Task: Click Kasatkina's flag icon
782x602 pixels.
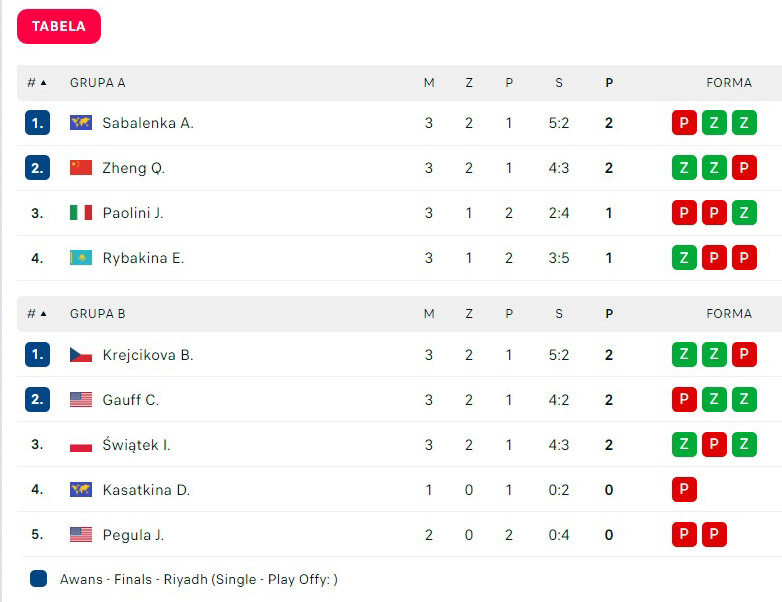Action: tap(81, 490)
